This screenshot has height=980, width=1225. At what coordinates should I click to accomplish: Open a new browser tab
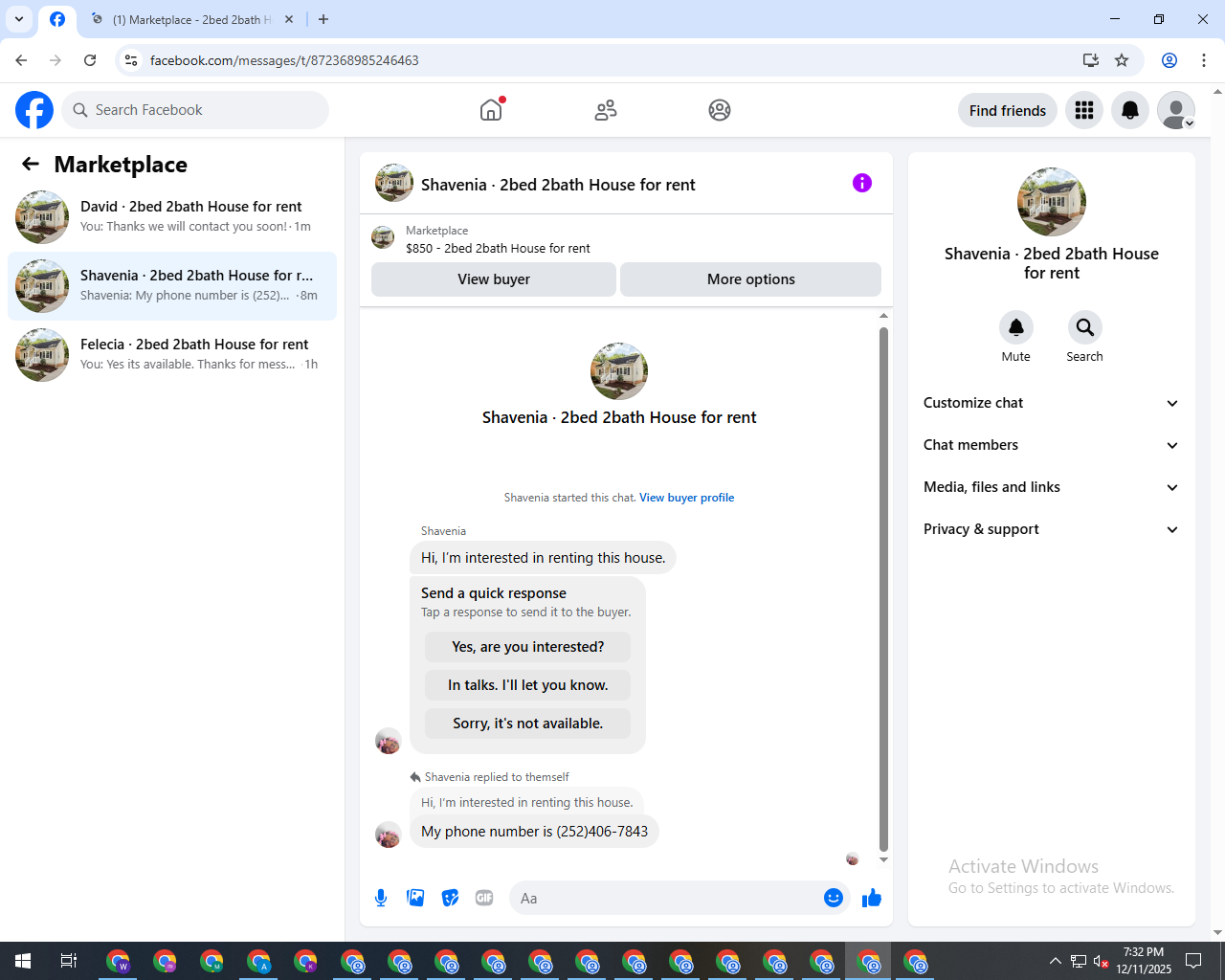[323, 19]
